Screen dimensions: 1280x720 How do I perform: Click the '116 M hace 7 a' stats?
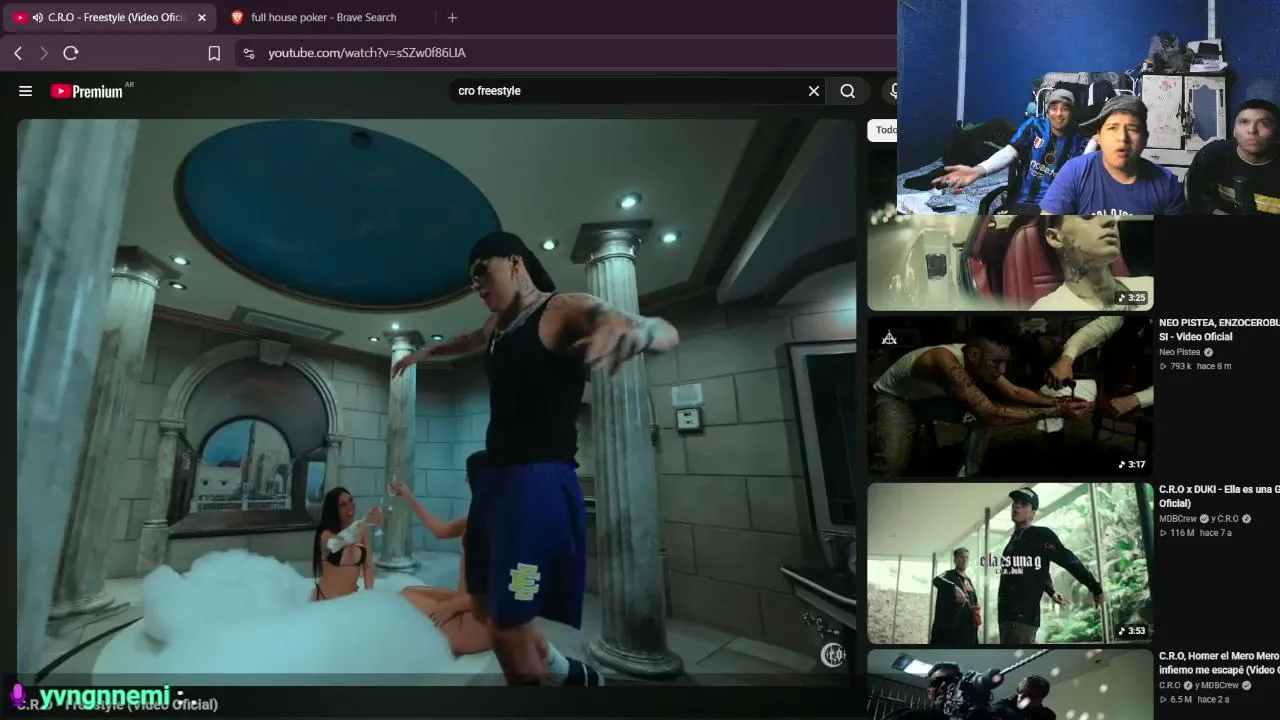(x=1195, y=533)
